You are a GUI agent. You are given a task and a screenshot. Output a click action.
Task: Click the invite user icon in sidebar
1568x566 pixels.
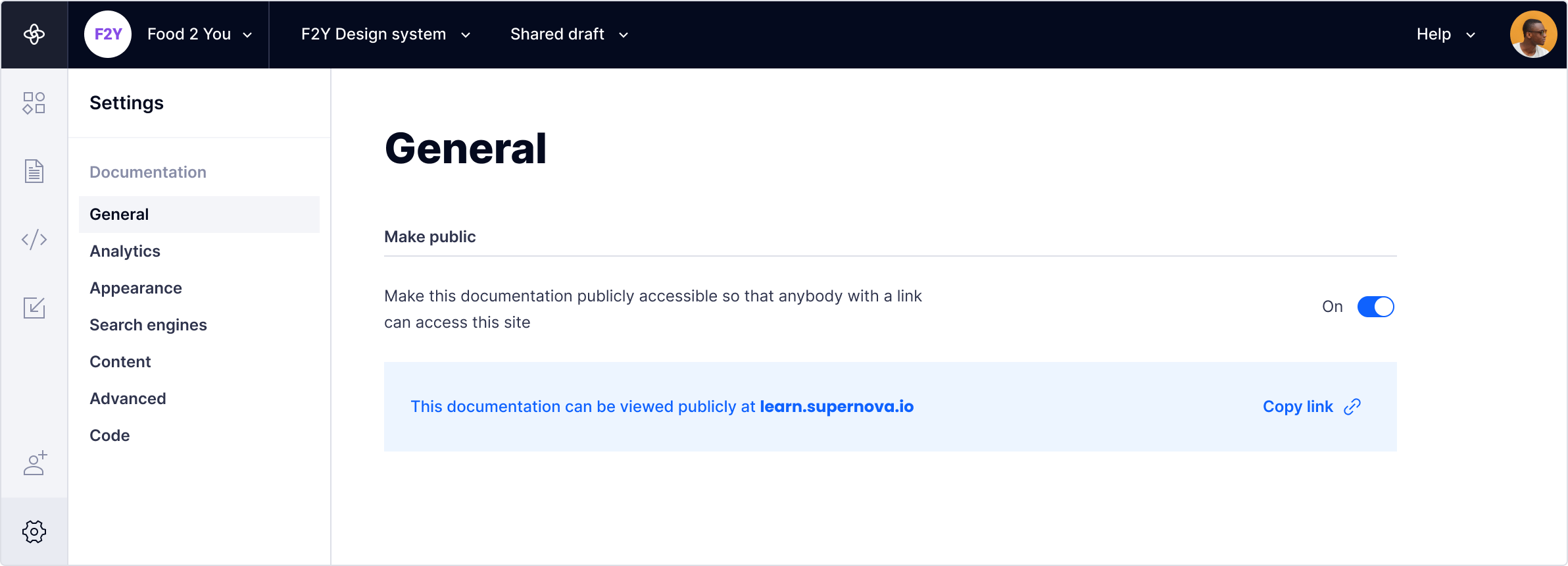pyautogui.click(x=34, y=464)
